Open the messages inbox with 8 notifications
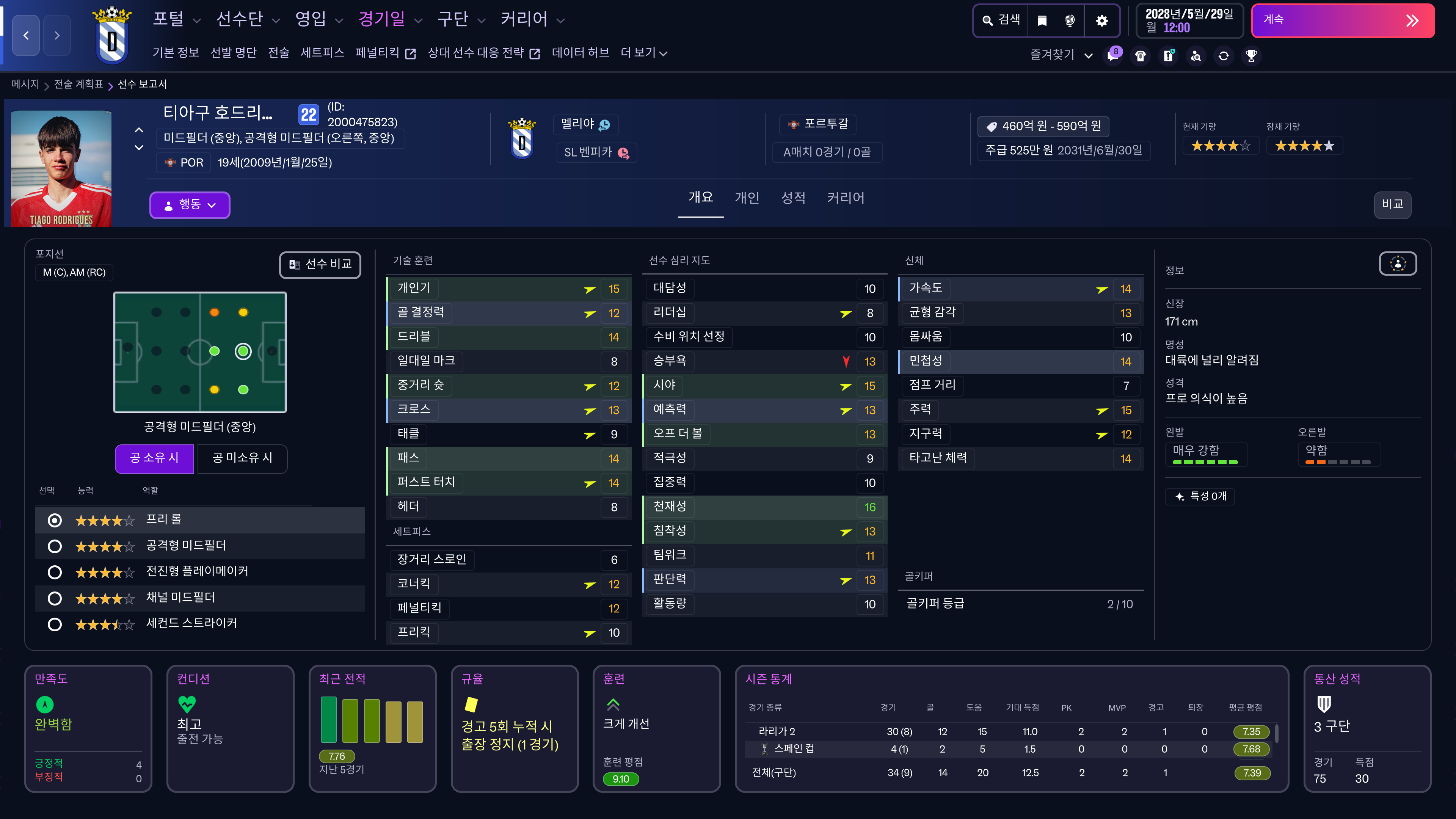1456x819 pixels. (1113, 55)
